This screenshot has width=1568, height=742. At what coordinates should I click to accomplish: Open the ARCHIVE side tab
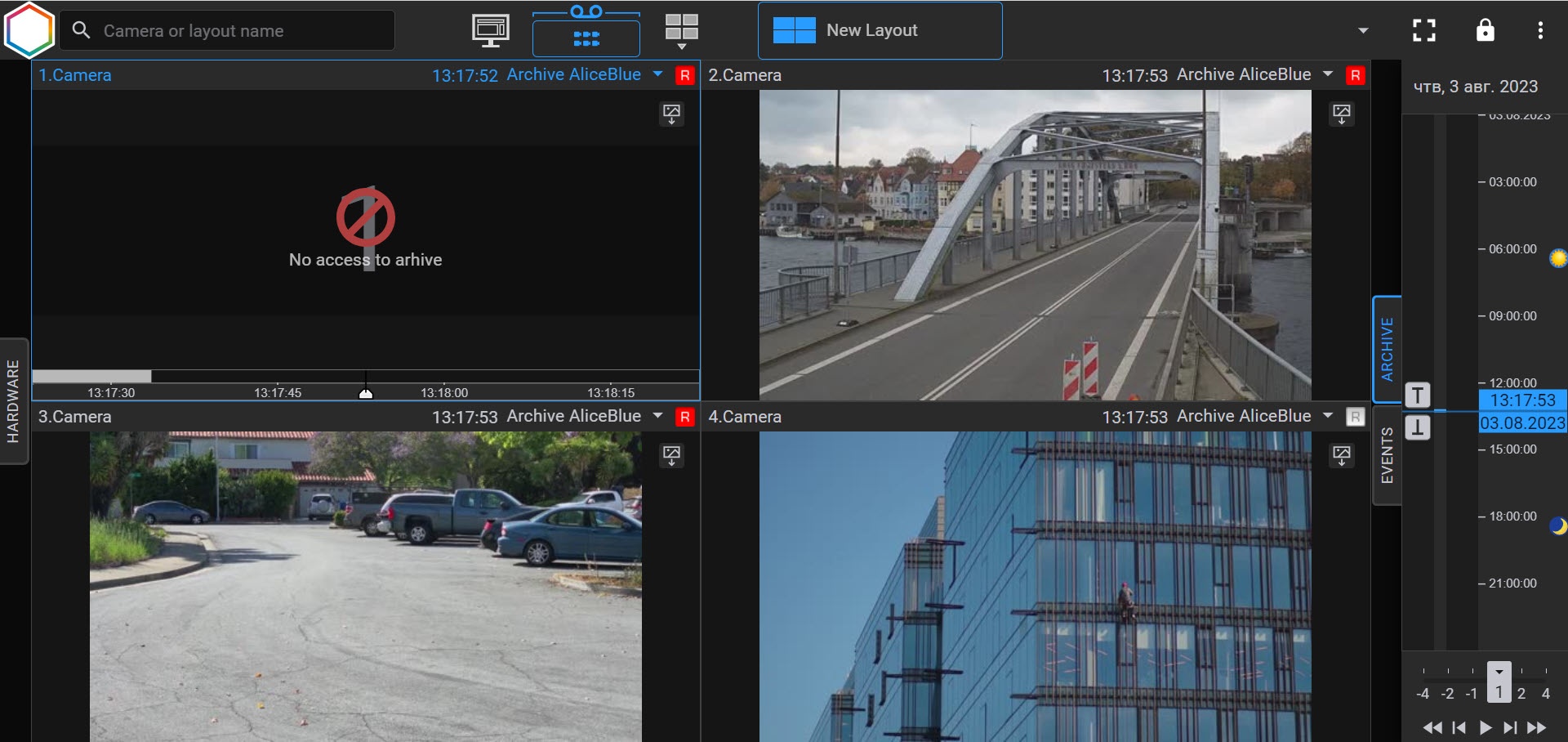coord(1387,349)
